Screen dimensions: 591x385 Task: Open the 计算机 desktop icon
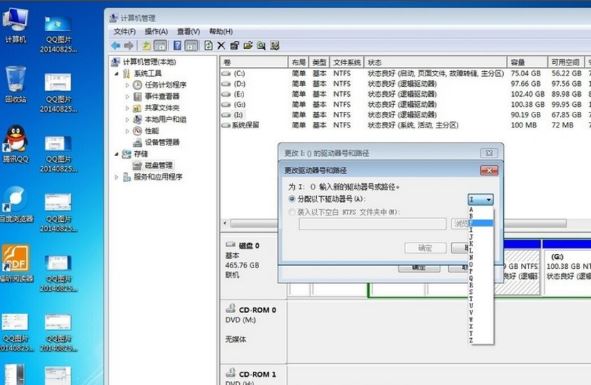15,25
